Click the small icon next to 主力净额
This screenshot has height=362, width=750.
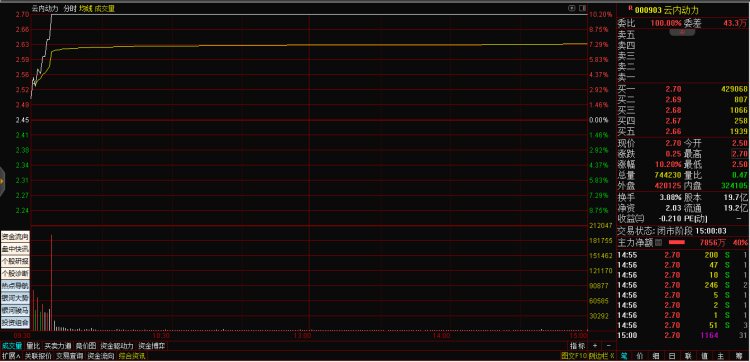point(658,243)
